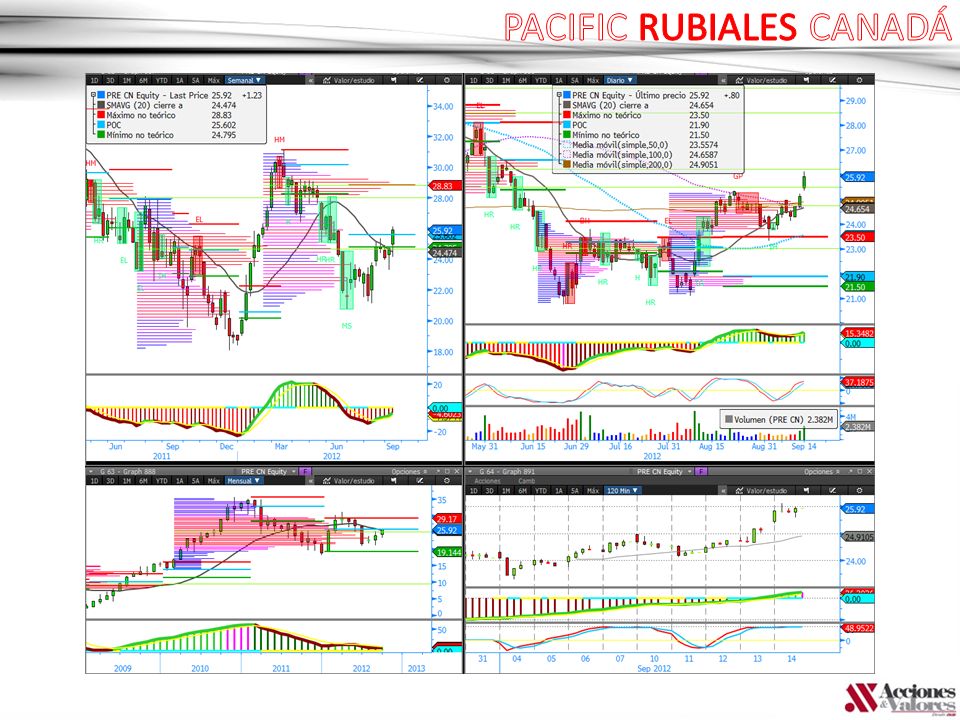Click the flag marker icon on Semanal chart

coord(393,80)
